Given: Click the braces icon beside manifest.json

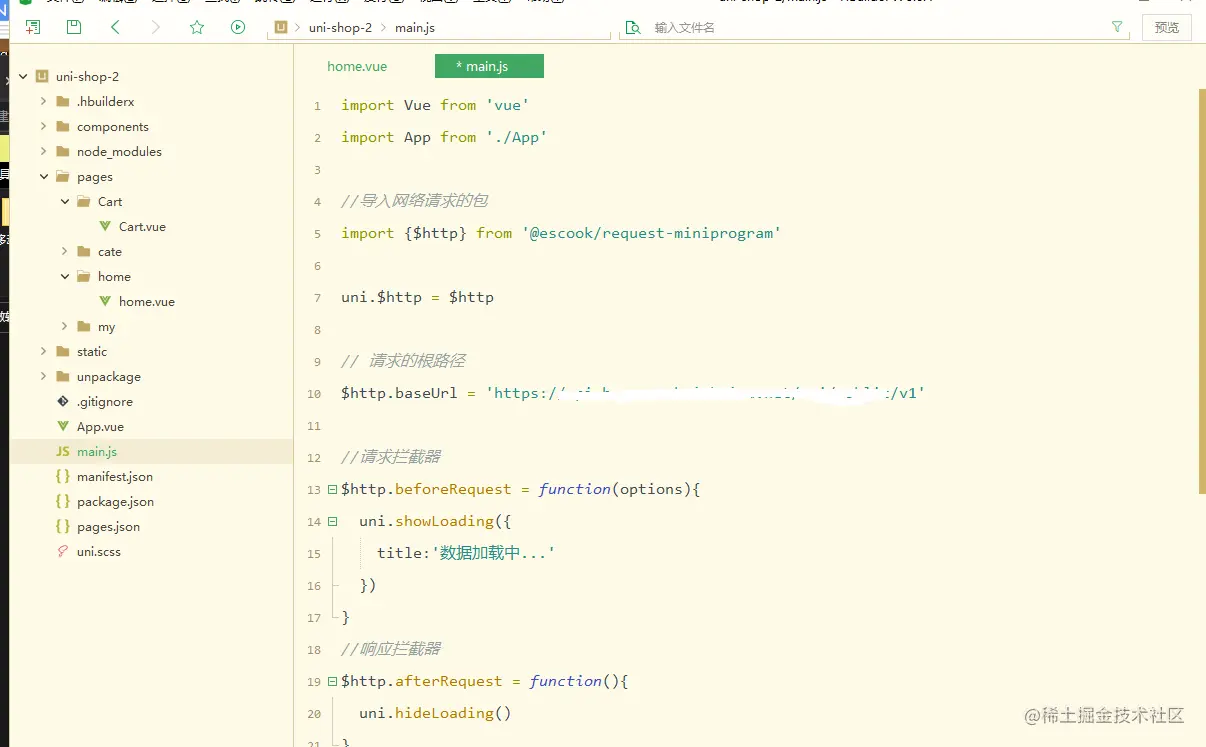Looking at the screenshot, I should [x=63, y=477].
